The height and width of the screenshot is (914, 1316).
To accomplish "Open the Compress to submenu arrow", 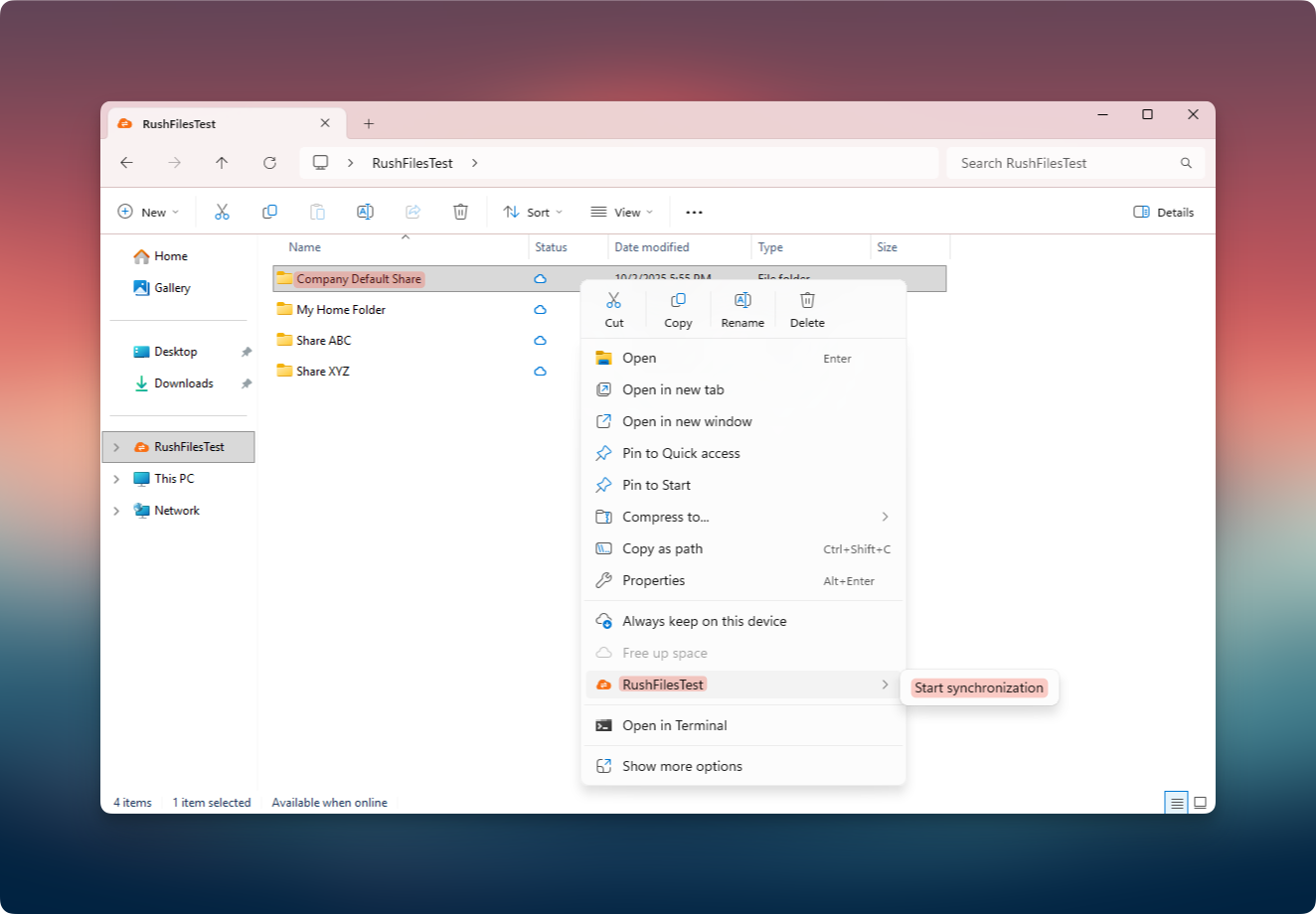I will [x=885, y=517].
